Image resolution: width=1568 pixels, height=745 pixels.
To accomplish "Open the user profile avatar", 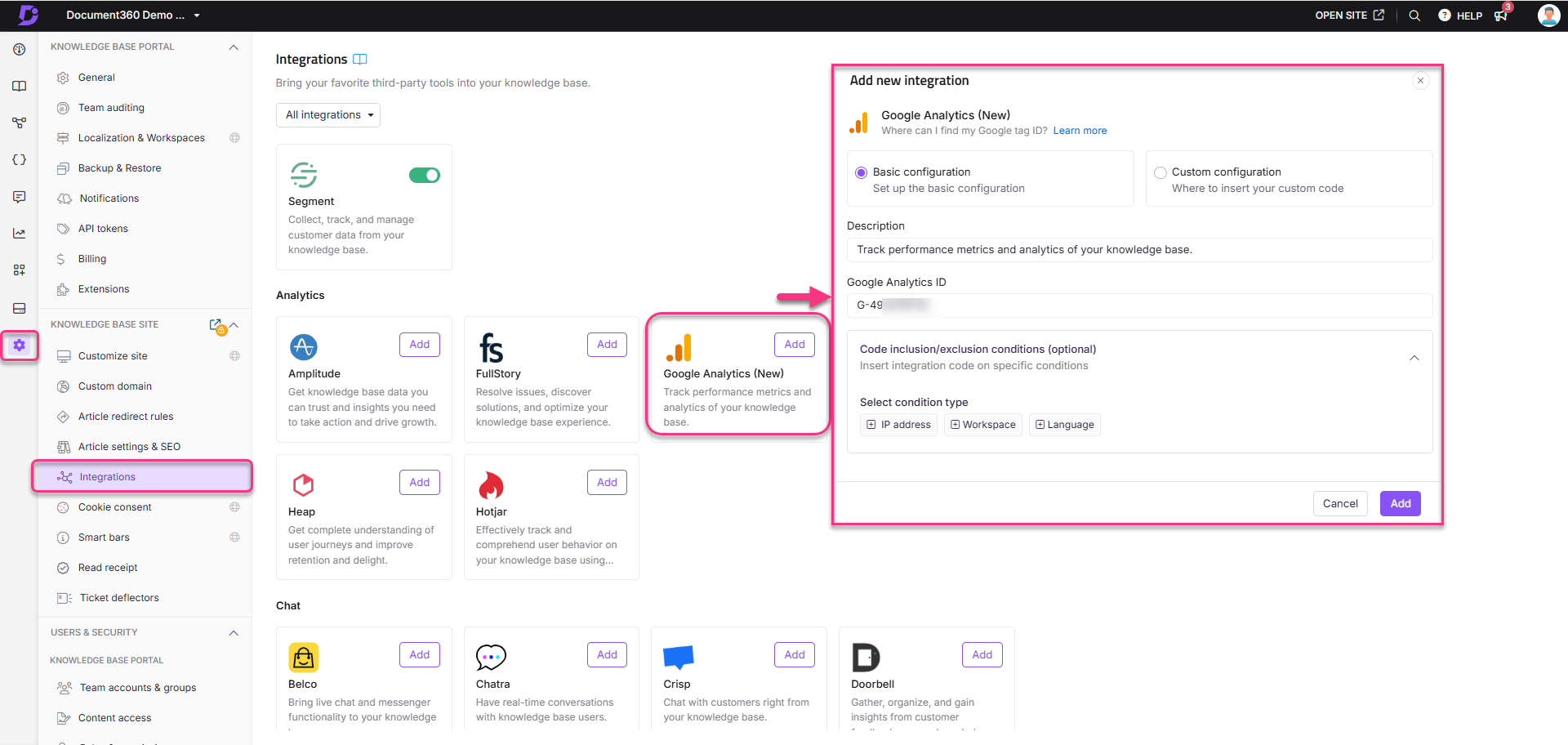I will 1548,16.
